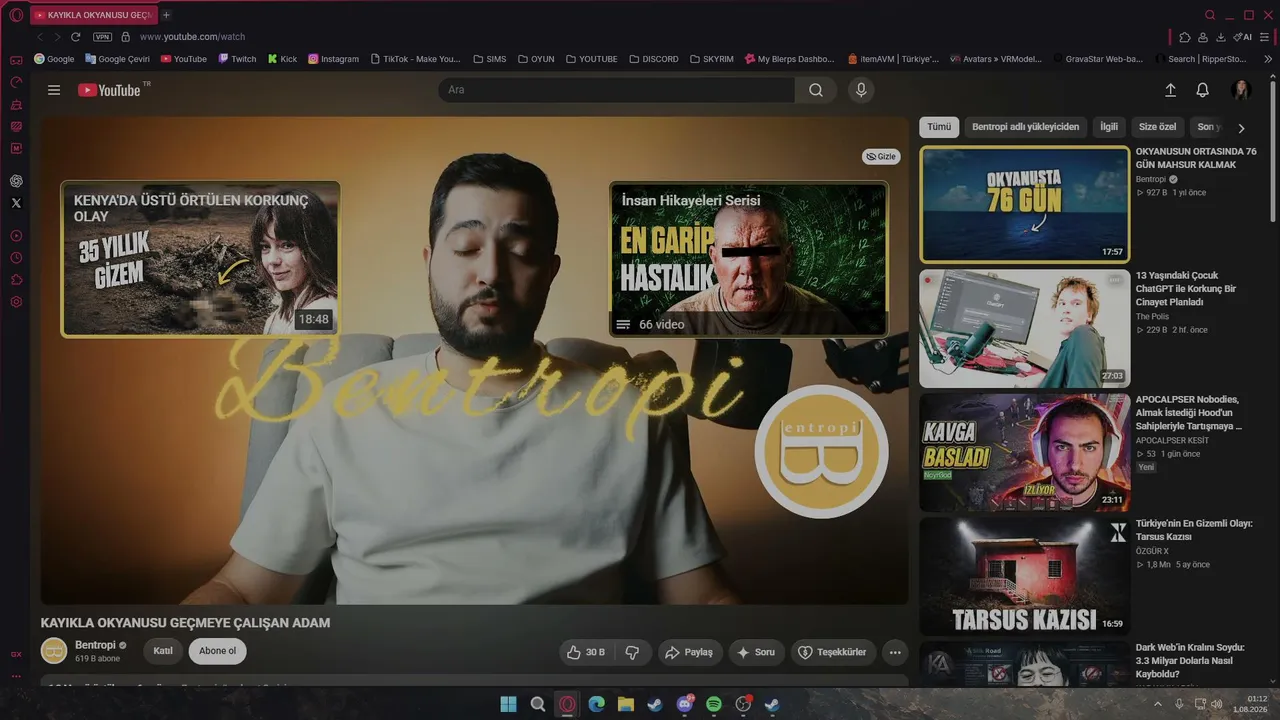Start voice search with the microphone

[861, 90]
